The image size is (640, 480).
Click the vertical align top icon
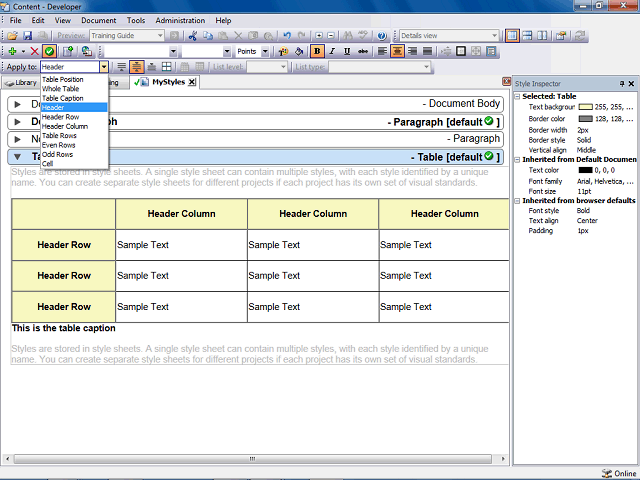click(121, 67)
